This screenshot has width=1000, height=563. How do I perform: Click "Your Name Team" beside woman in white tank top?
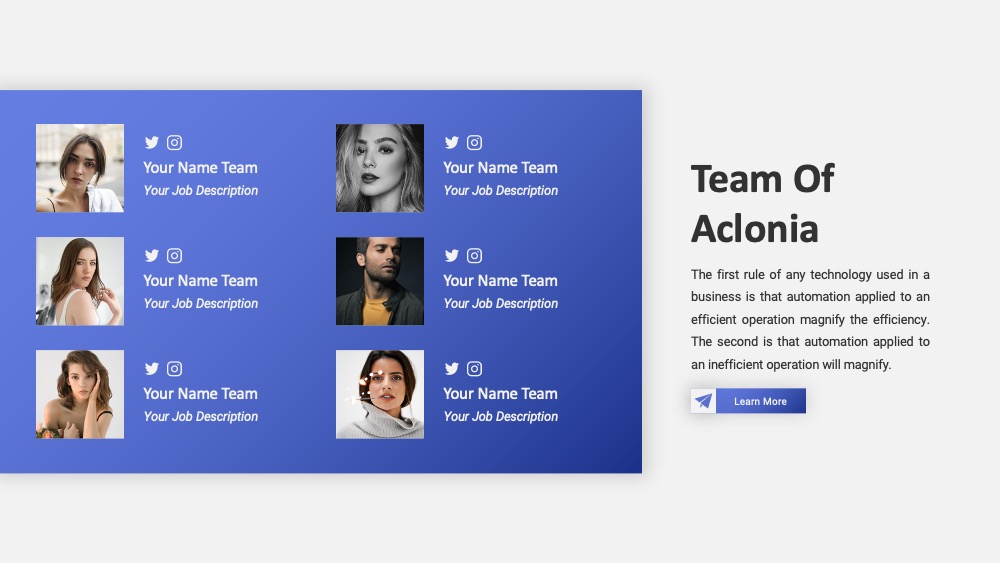point(200,281)
